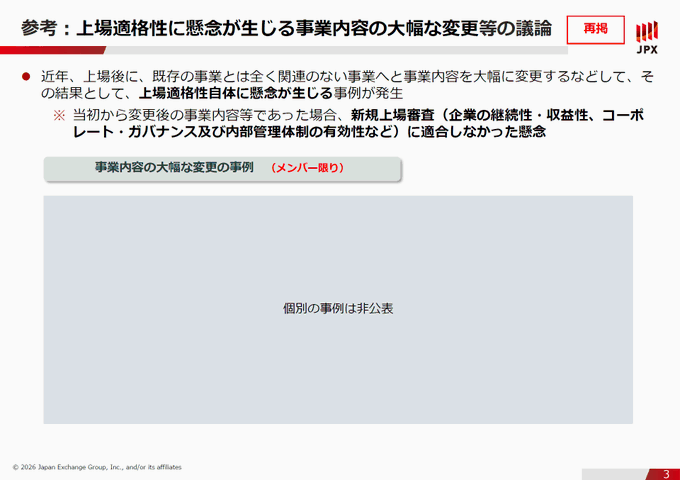Click the red text （メンバー限り）

307,168
